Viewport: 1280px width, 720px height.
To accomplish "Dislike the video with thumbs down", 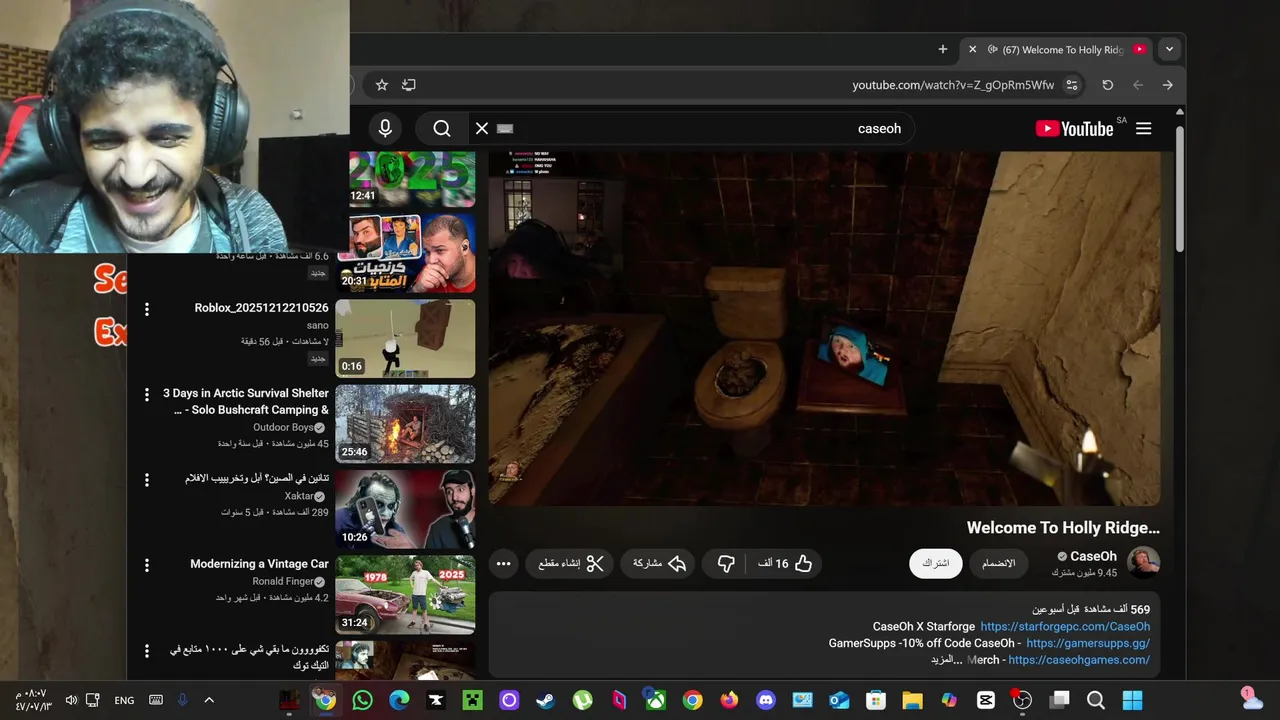I will pyautogui.click(x=726, y=563).
